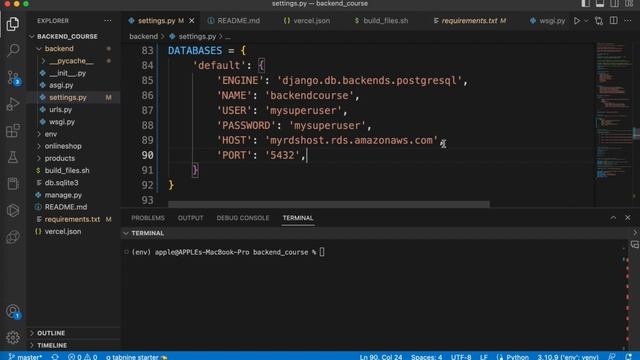Screen dimensions: 640x360
Task: Click backend breadcrumb segment
Action: [x=143, y=36]
